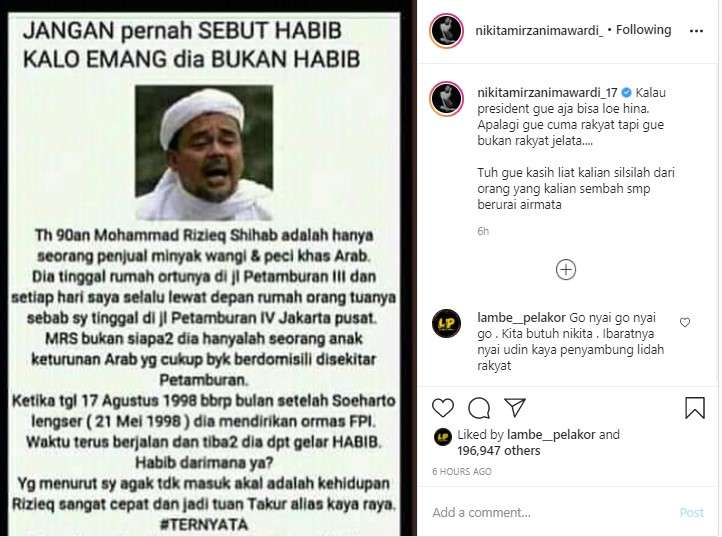
Task: Share the post using paper plane icon
Action: click(x=515, y=408)
